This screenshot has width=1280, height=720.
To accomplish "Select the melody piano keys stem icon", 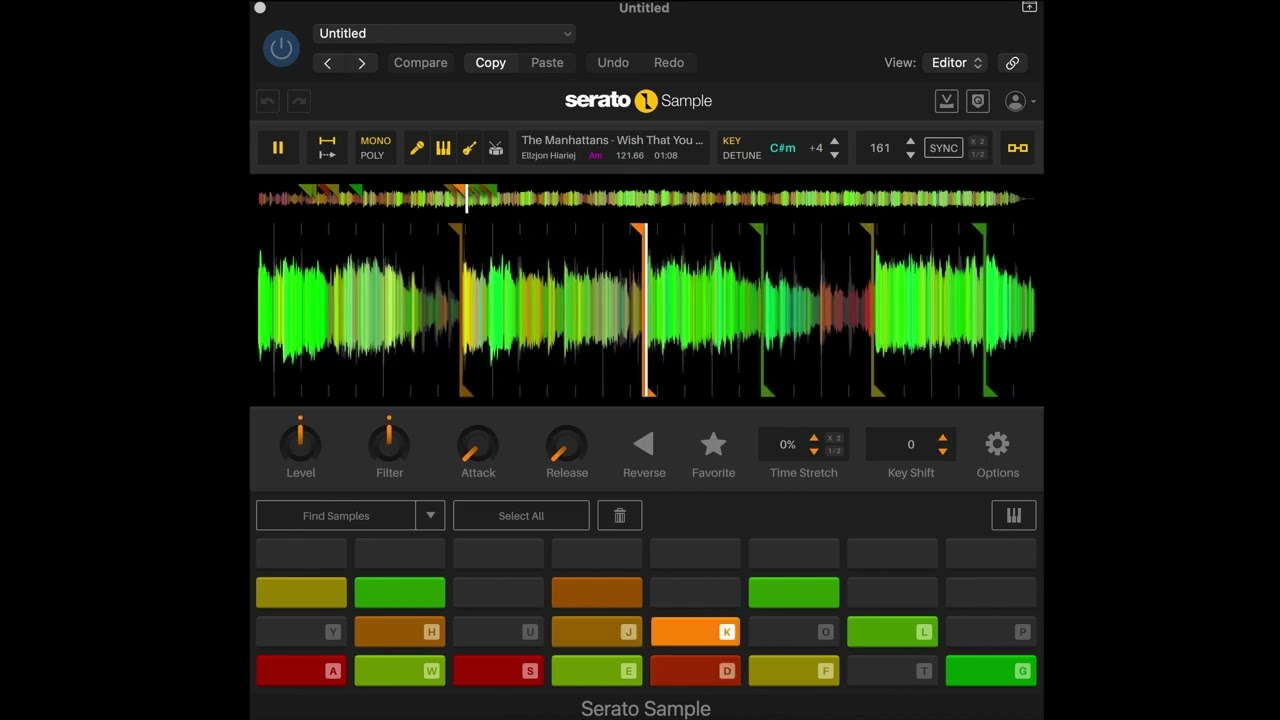I will click(443, 148).
